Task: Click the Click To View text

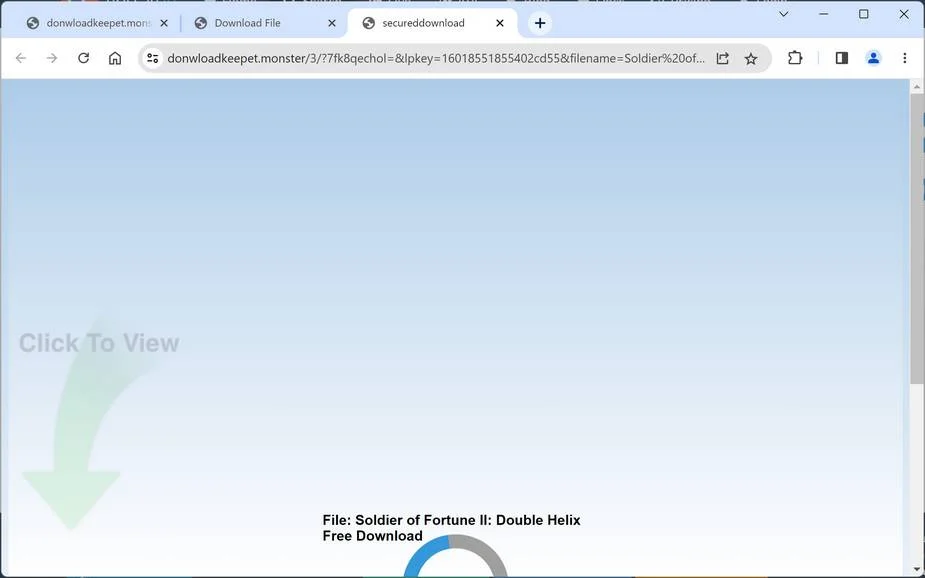Action: click(x=99, y=343)
